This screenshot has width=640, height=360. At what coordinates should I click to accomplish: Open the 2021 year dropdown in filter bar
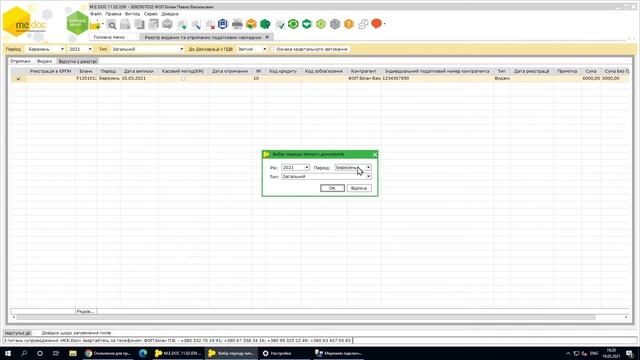(x=90, y=49)
